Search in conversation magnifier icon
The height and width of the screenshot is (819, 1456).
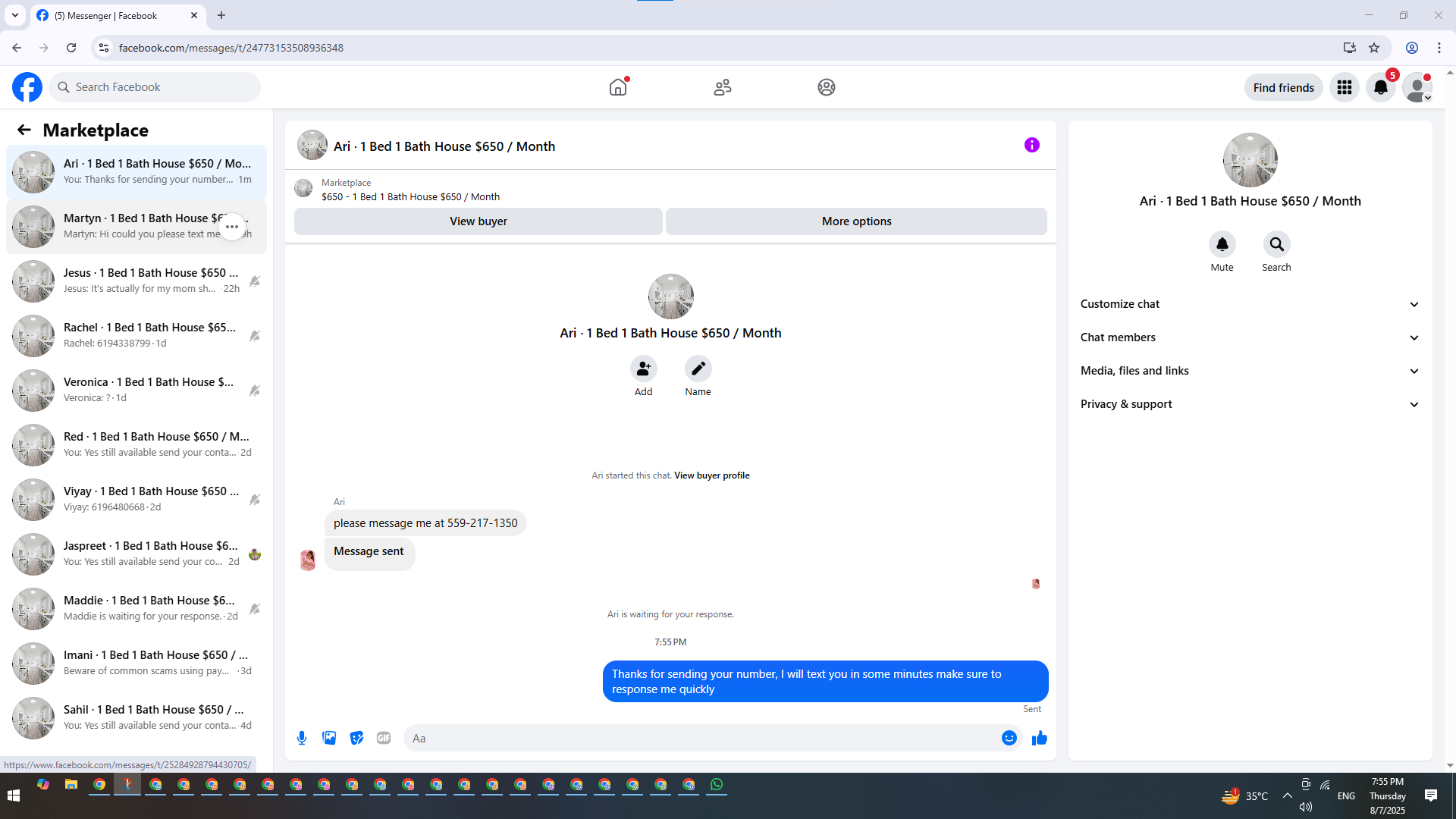tap(1277, 244)
